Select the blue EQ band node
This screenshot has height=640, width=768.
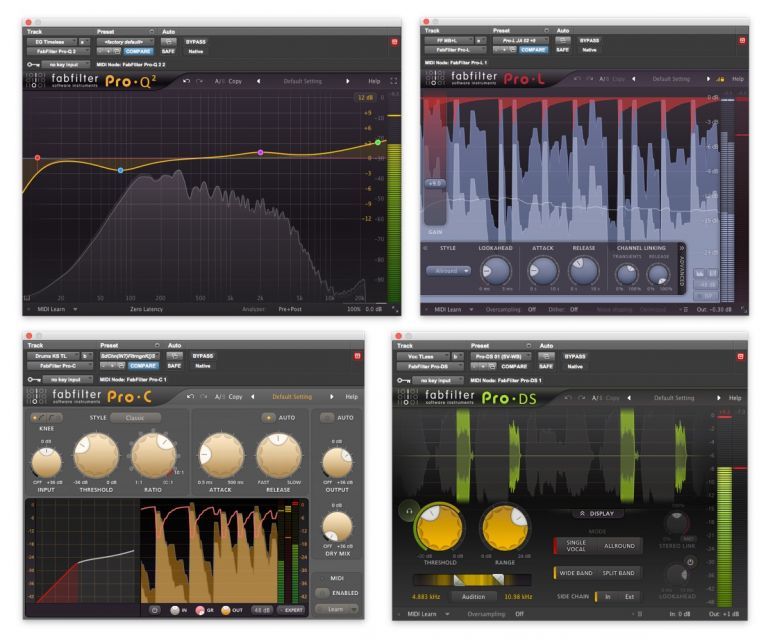(120, 170)
